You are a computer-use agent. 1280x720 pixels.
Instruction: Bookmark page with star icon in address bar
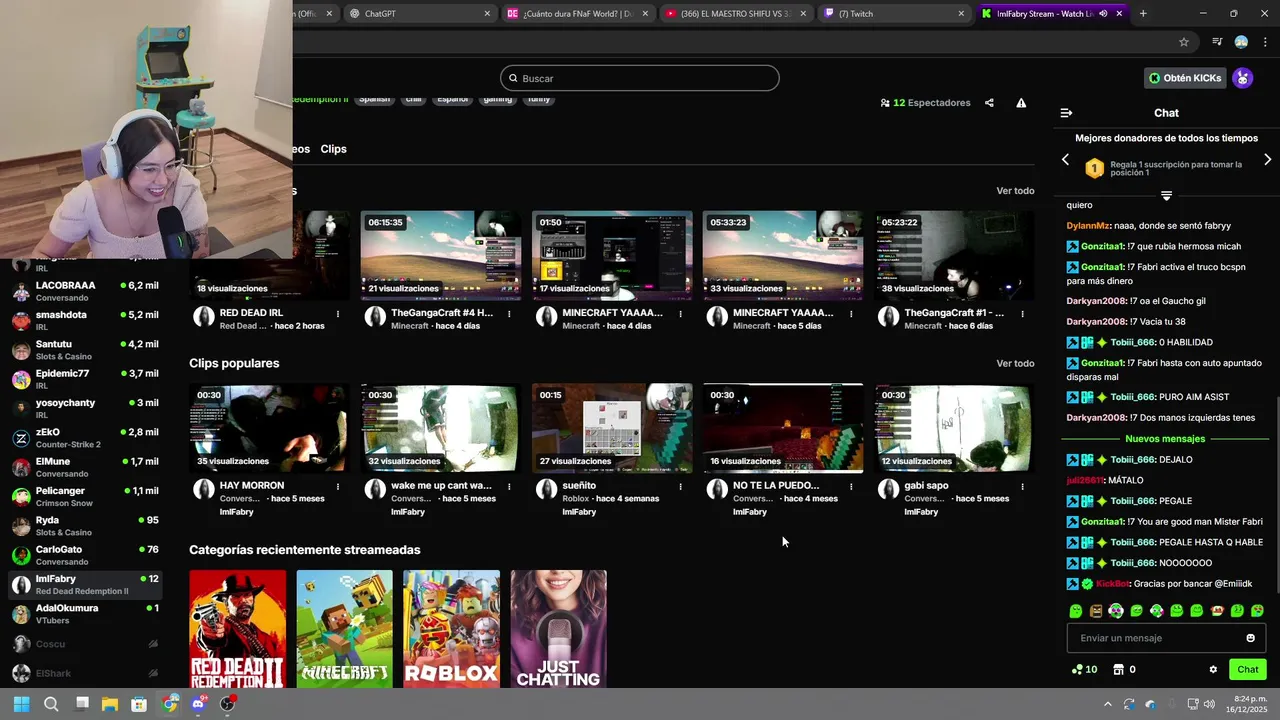(1184, 42)
